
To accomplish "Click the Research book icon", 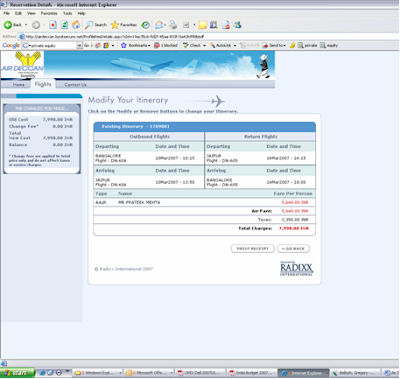I will pyautogui.click(x=214, y=25).
